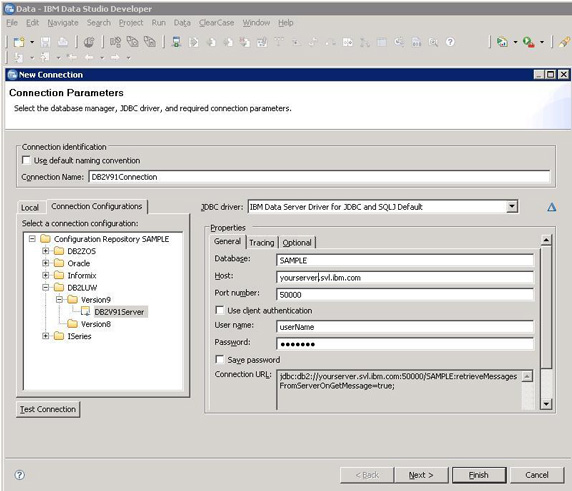Switch to the Tracing properties tab

(x=262, y=243)
